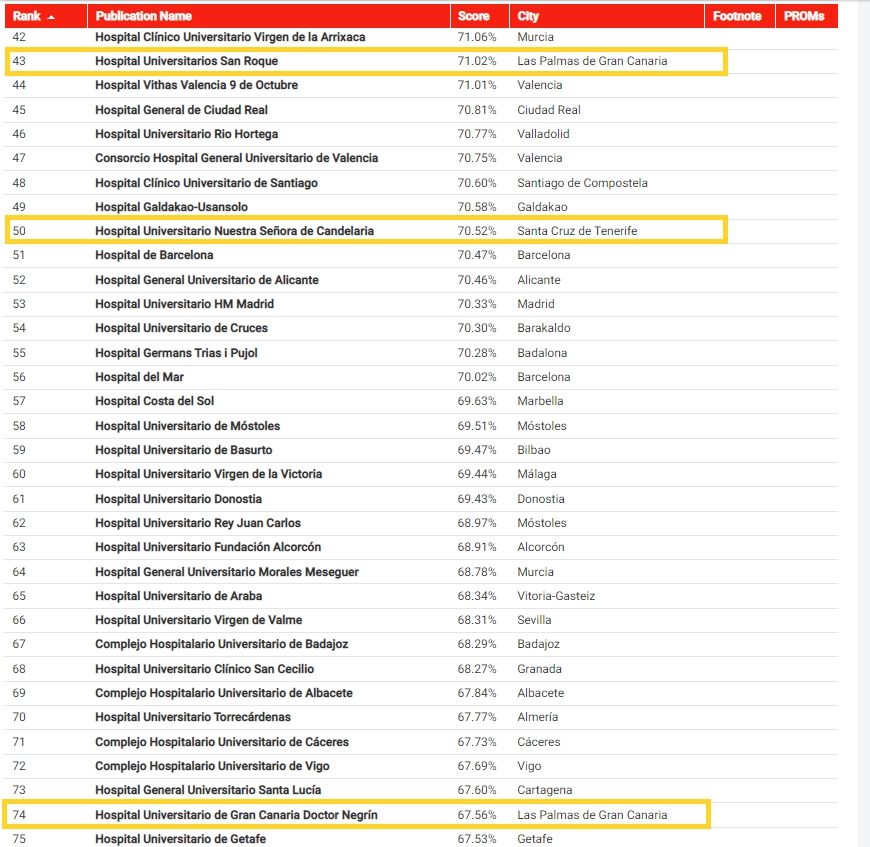Click the Hospital Universitarios San Roque name
The width and height of the screenshot is (870, 847).
point(186,61)
